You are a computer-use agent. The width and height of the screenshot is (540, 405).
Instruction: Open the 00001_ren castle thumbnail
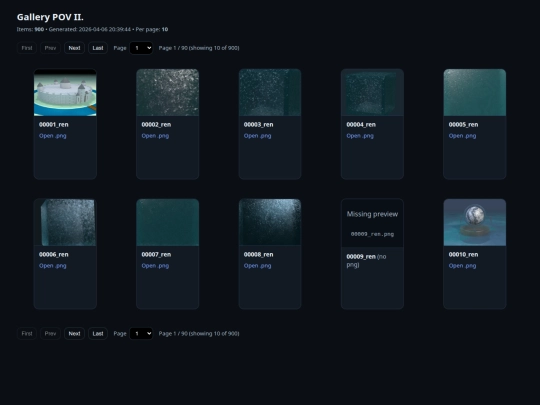coord(65,93)
